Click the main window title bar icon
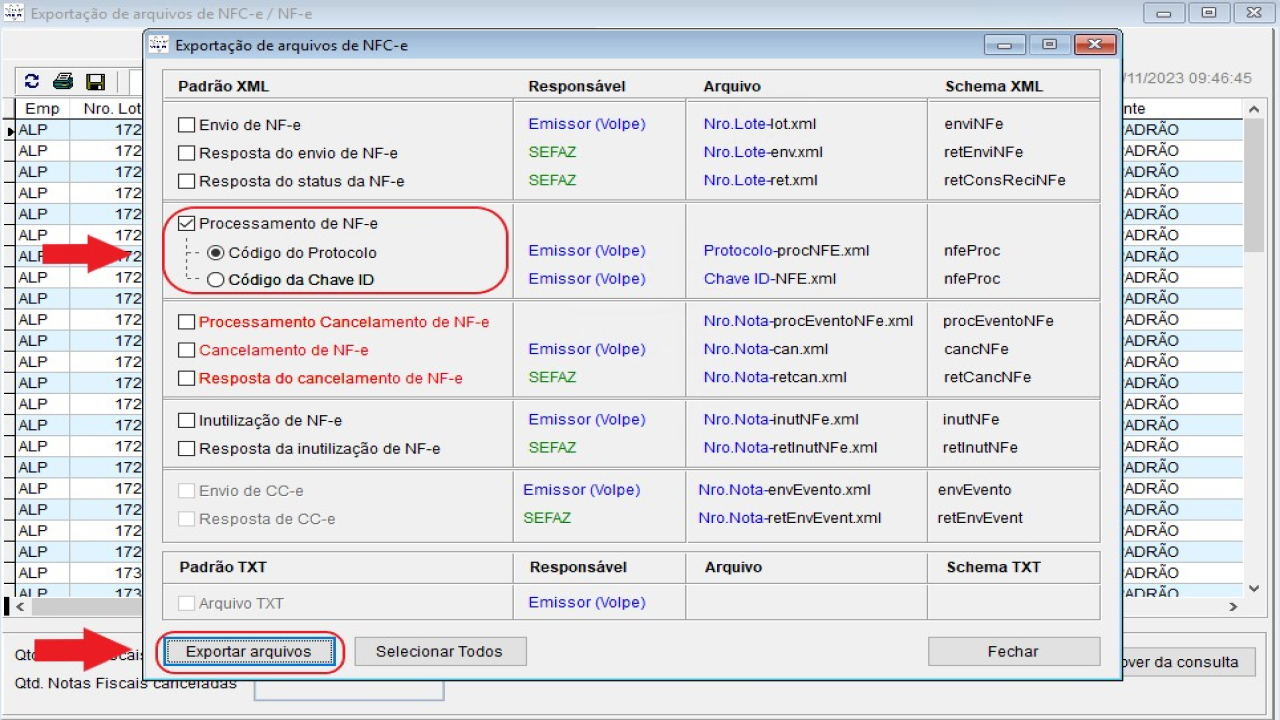Image resolution: width=1280 pixels, height=720 pixels. (14, 14)
